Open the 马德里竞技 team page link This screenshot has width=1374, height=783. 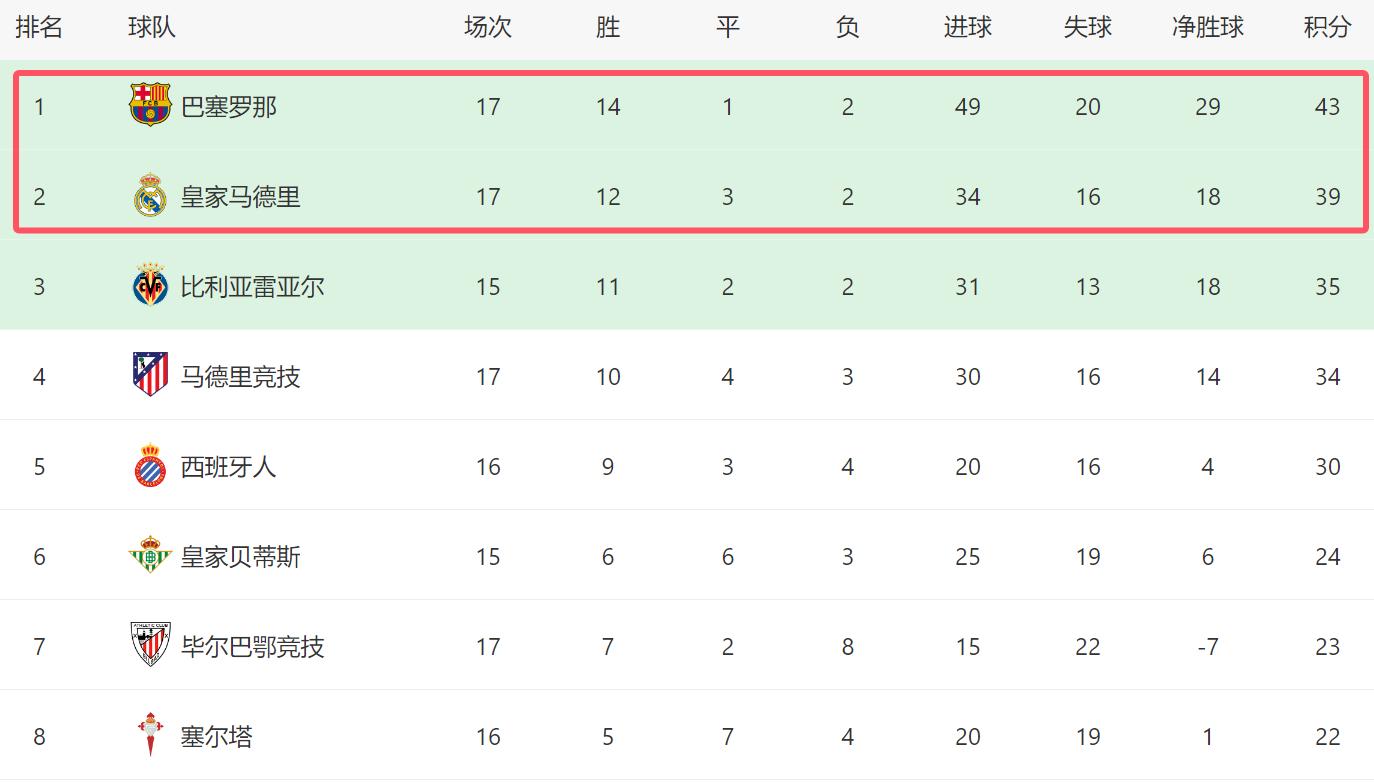point(241,377)
